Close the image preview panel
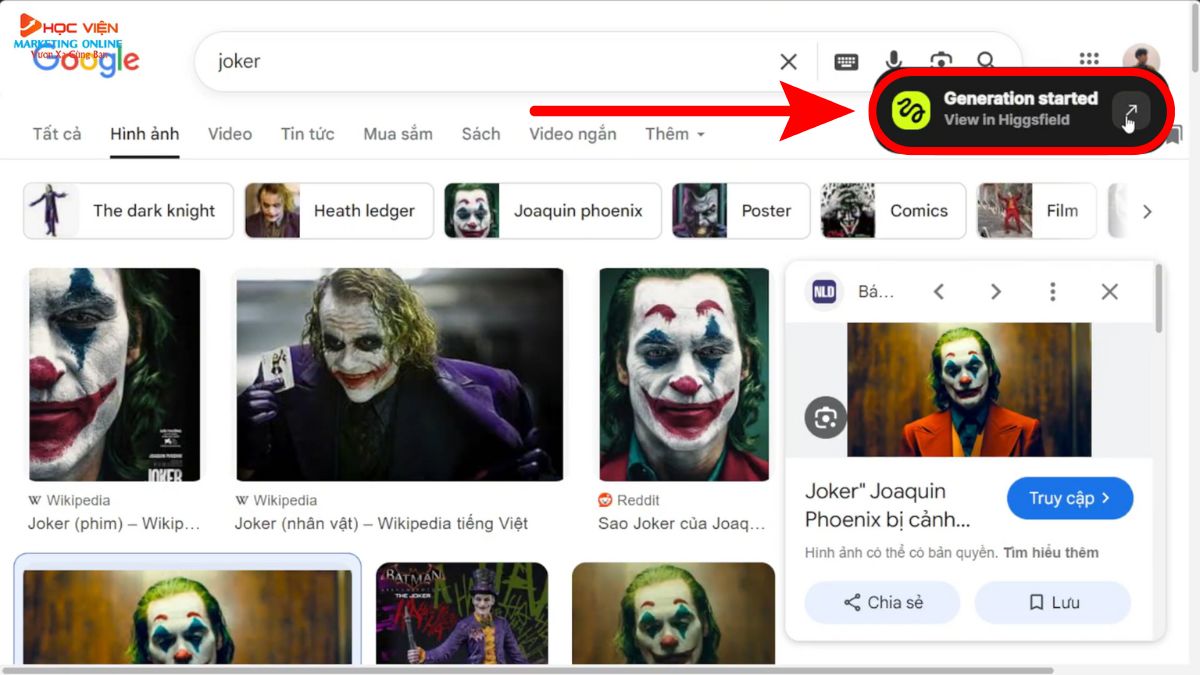Image resolution: width=1200 pixels, height=675 pixels. (x=1109, y=292)
